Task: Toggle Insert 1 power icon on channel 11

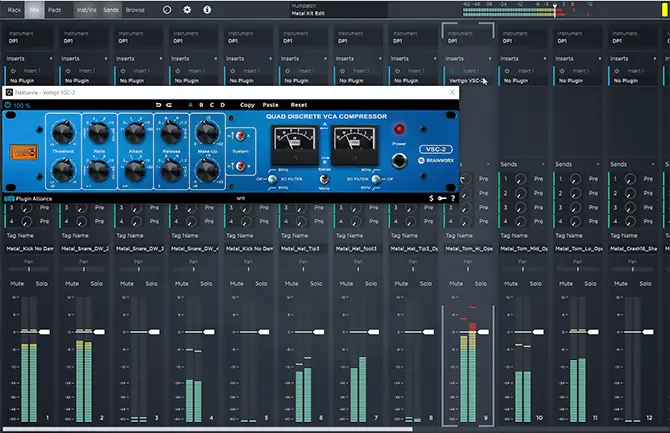Action: pos(562,71)
